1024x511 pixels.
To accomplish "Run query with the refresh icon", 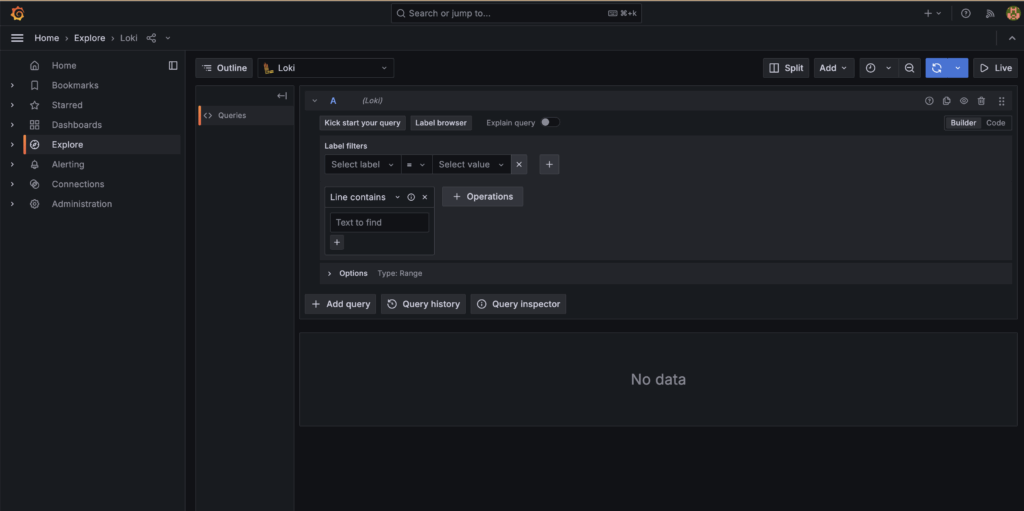I will pyautogui.click(x=936, y=68).
